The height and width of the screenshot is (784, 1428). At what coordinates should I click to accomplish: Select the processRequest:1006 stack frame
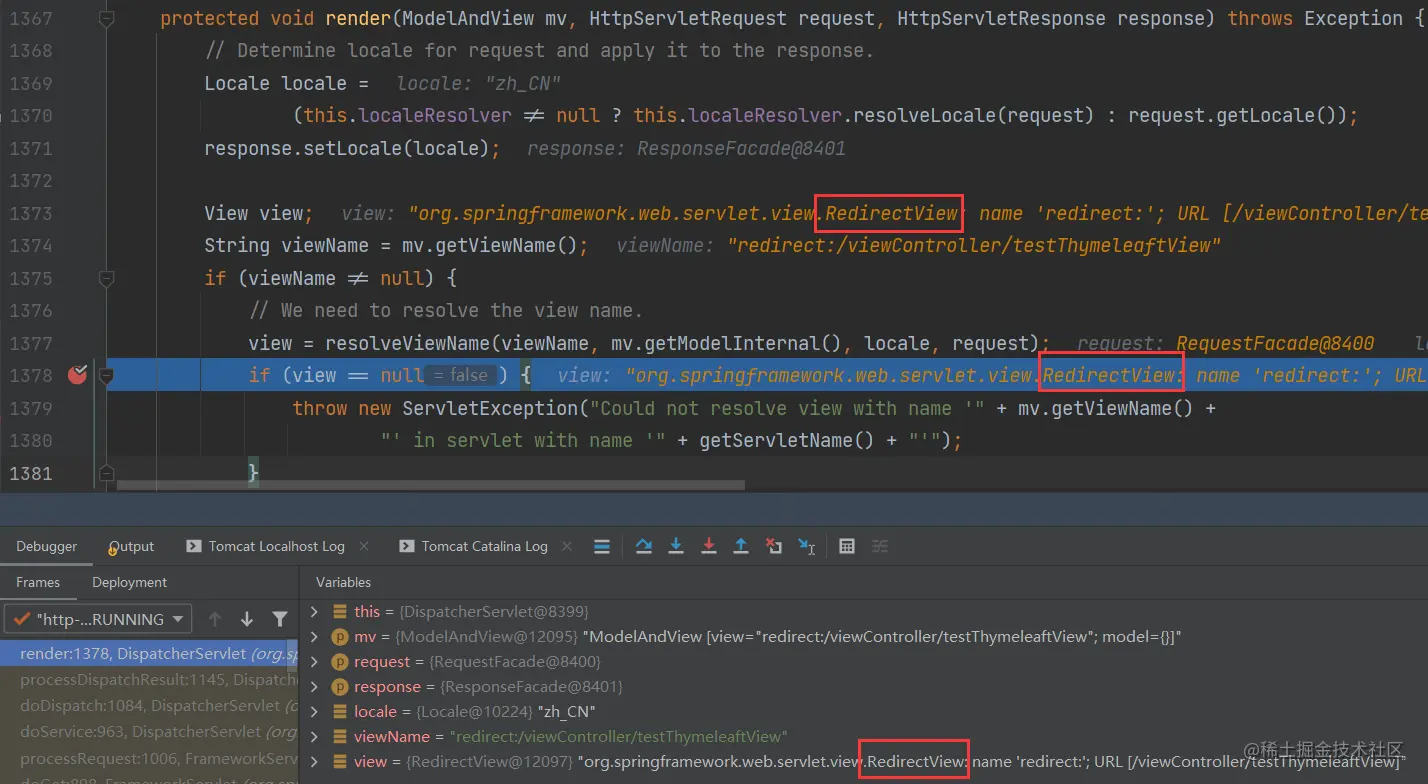(149, 758)
